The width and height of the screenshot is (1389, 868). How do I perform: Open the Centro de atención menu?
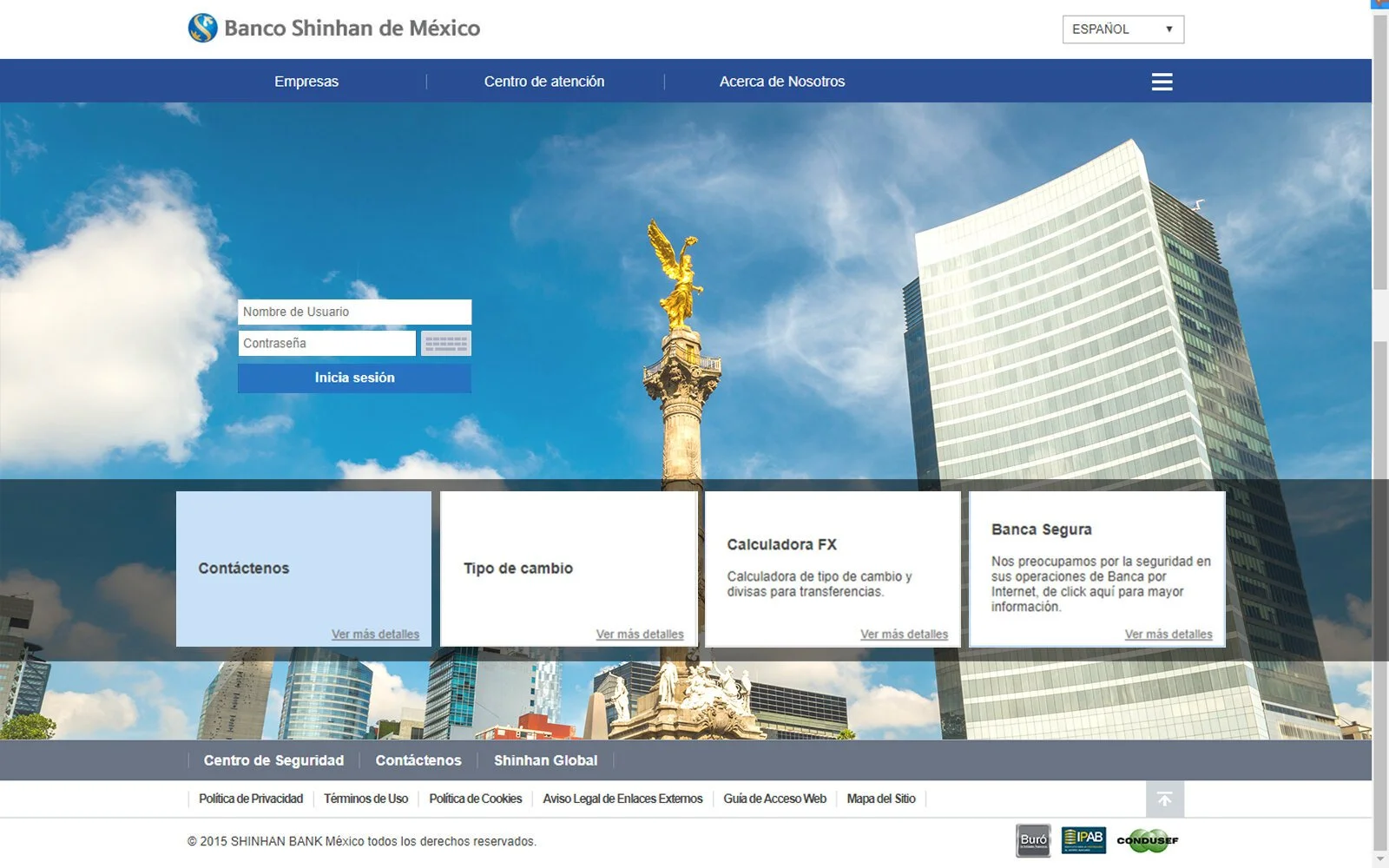(544, 82)
